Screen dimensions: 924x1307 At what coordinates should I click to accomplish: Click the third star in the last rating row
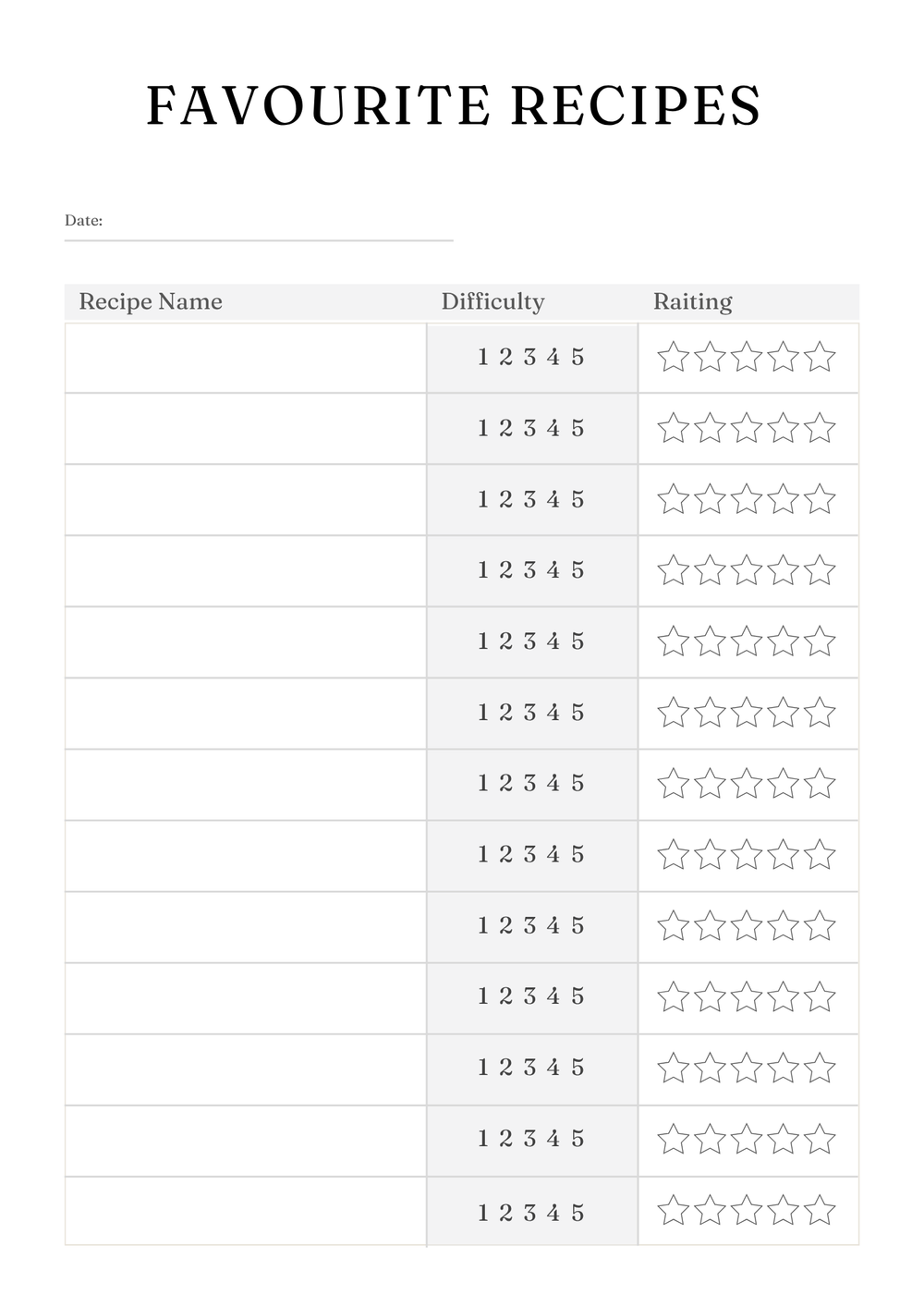tap(747, 1210)
